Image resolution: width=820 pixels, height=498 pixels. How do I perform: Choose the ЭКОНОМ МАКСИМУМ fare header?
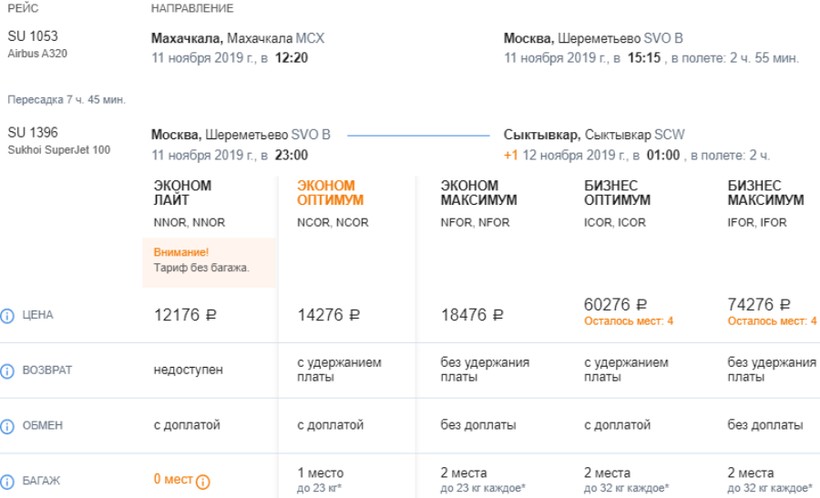(479, 193)
